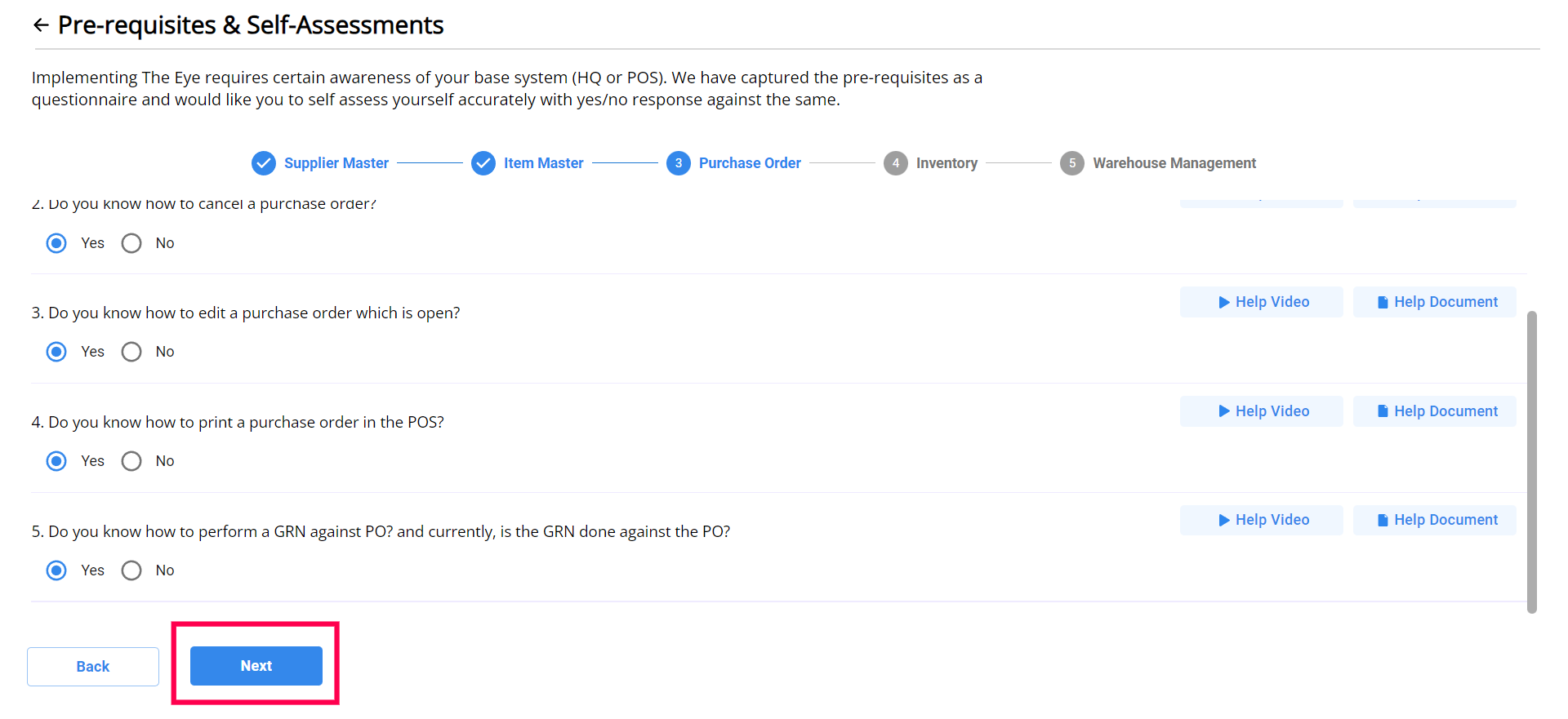Viewport: 1568px width, 719px height.
Task: Open Help Video for editing purchase order
Action: [1262, 302]
